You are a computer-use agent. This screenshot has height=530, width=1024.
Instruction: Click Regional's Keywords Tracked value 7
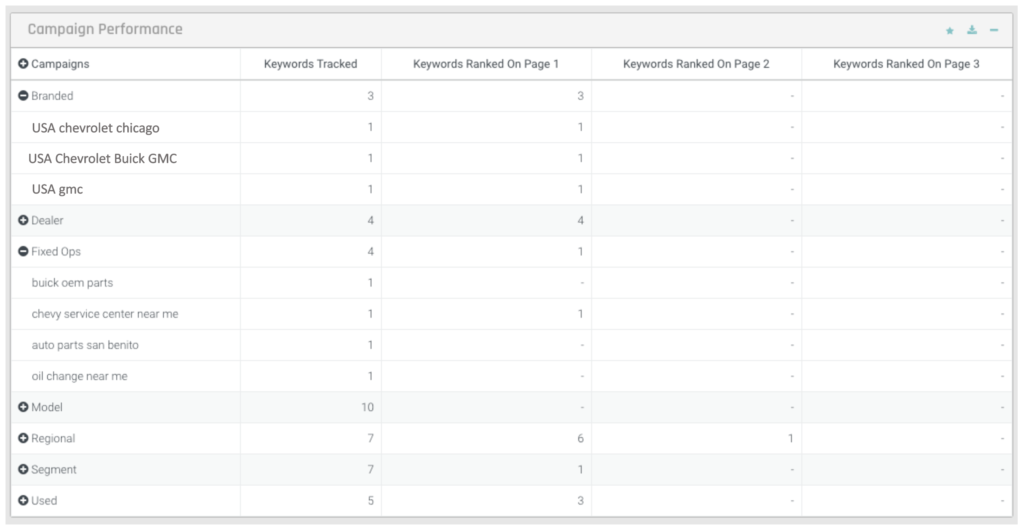(370, 439)
